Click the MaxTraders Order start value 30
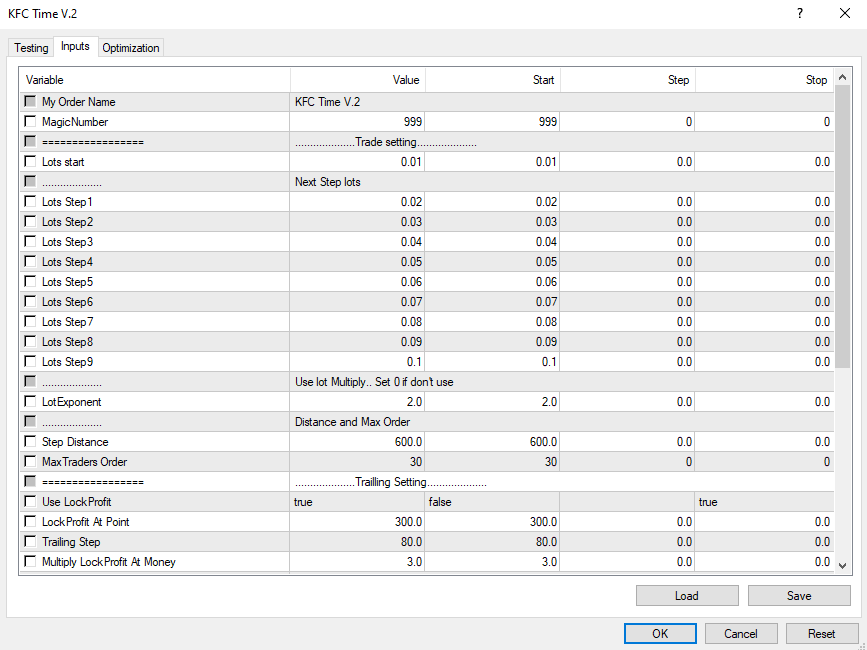867x650 pixels. (492, 462)
